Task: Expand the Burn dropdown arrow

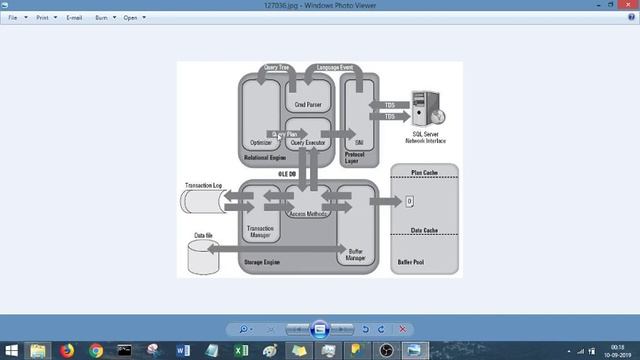Action: point(114,18)
